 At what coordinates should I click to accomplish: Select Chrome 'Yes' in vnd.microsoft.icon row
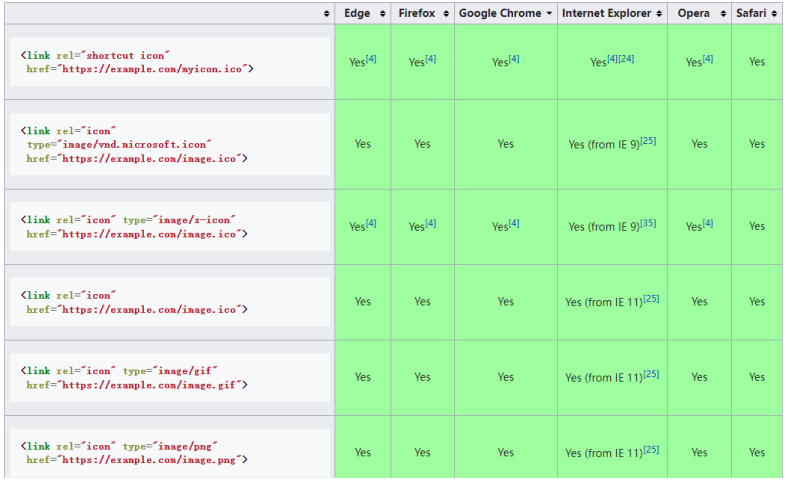point(505,144)
